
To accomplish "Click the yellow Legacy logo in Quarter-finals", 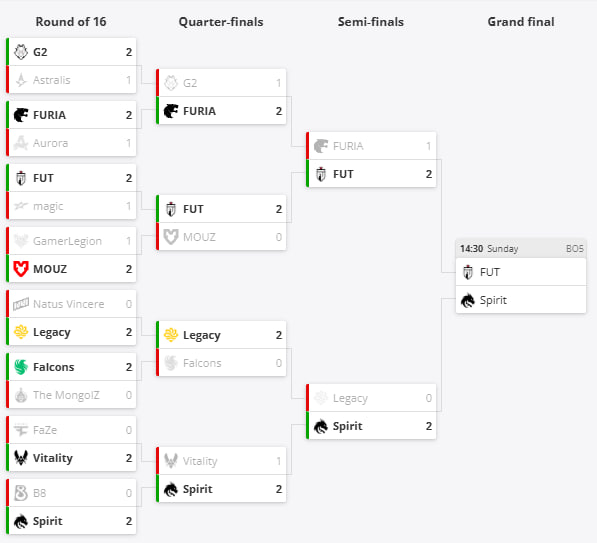I will (171, 335).
